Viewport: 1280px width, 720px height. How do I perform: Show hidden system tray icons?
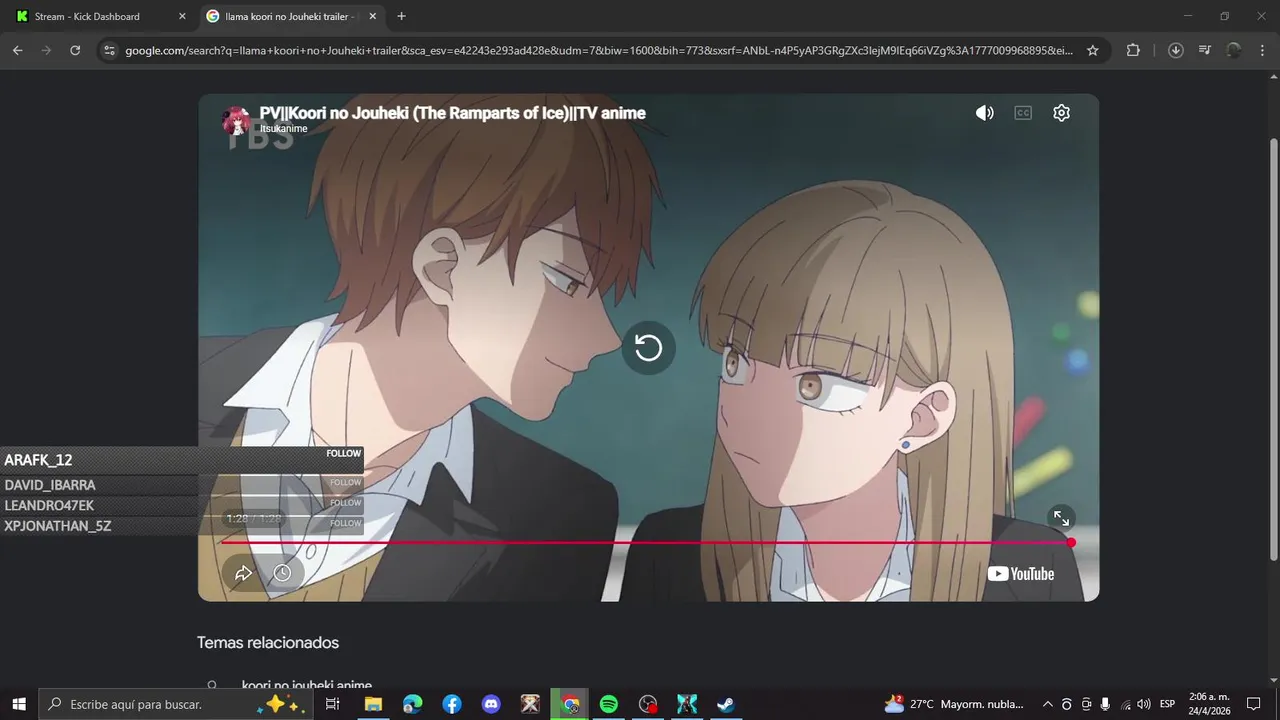[x=1048, y=704]
